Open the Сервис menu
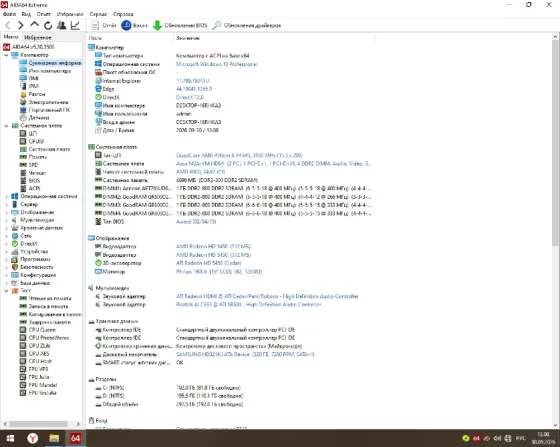Image resolution: width=560 pixels, height=447 pixels. [98, 14]
